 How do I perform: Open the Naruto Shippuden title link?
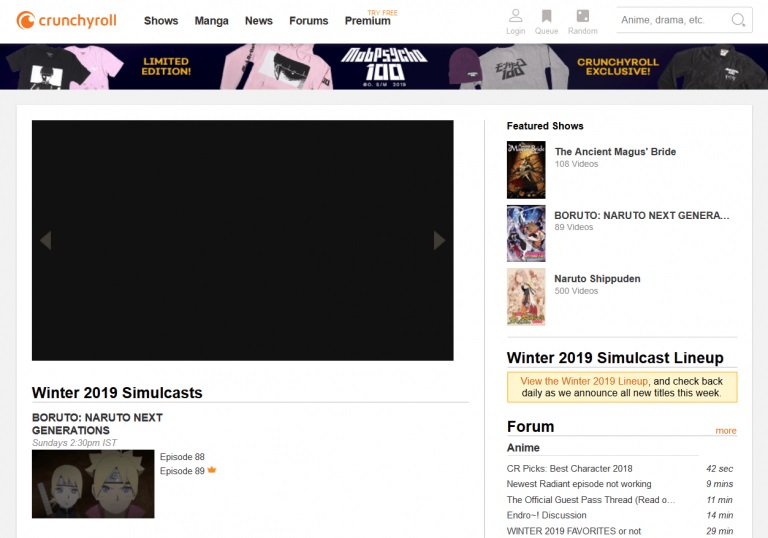(597, 279)
